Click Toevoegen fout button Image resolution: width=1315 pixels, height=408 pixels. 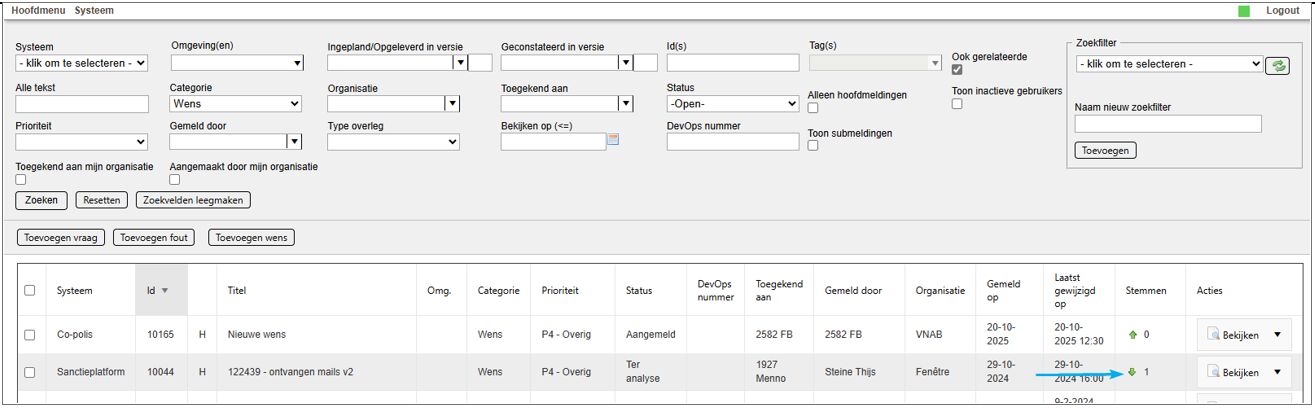pos(153,238)
